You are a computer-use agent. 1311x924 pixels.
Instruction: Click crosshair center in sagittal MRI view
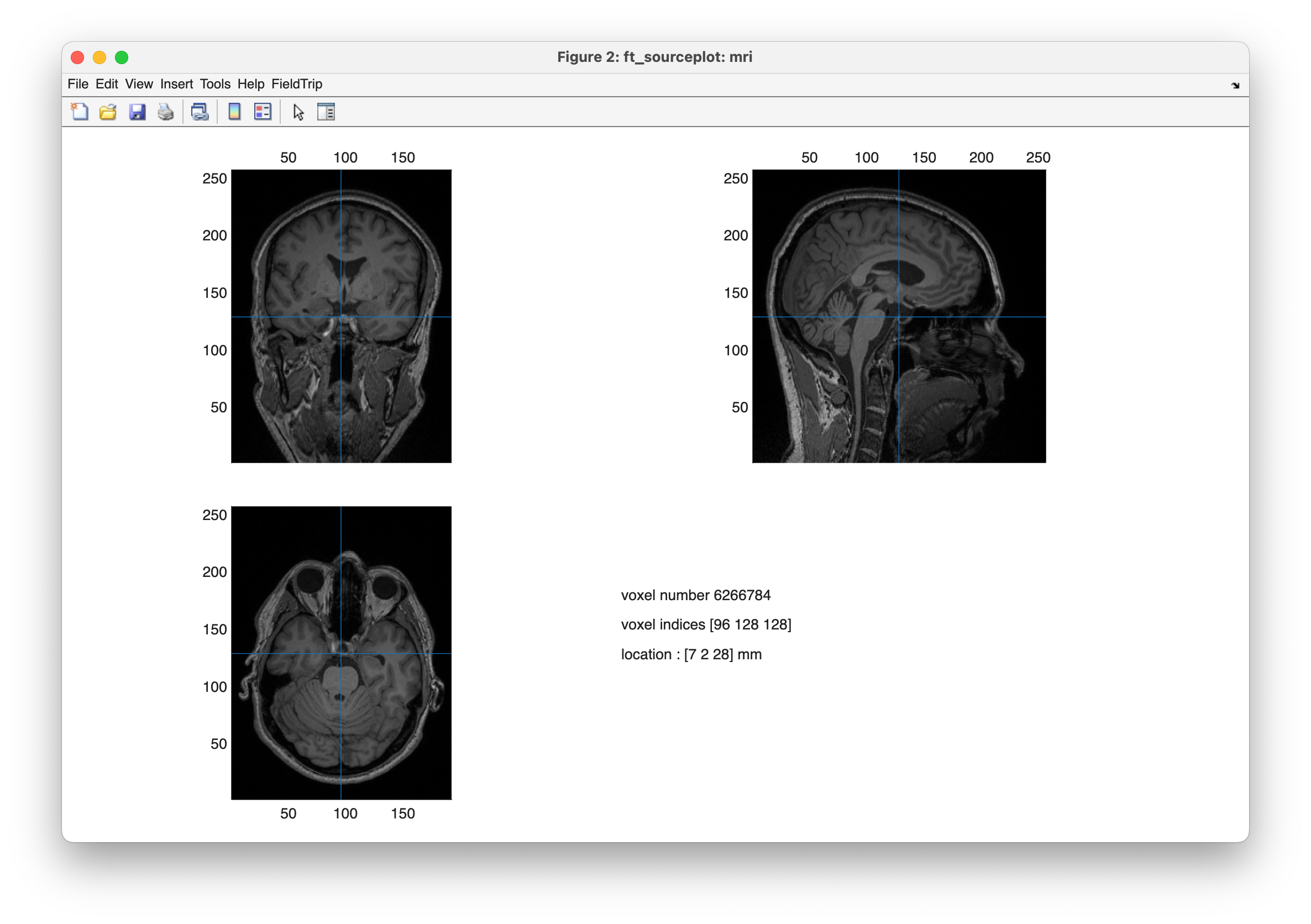click(899, 317)
